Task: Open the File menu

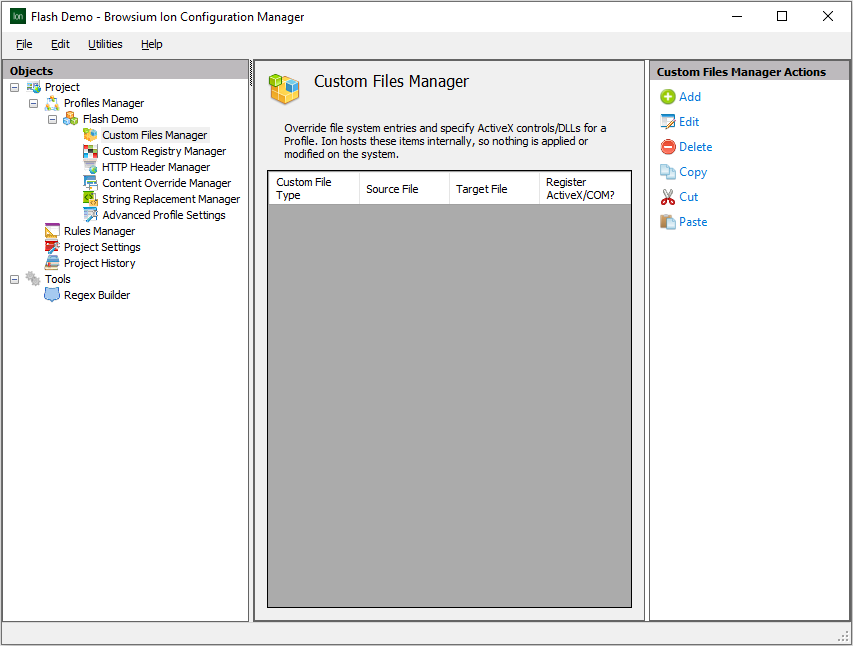Action: tap(24, 44)
